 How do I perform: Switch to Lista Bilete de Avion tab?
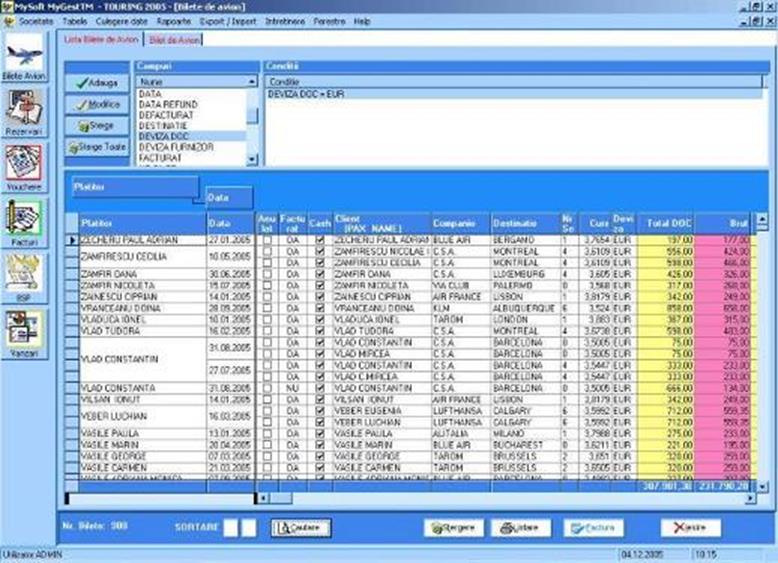101,39
